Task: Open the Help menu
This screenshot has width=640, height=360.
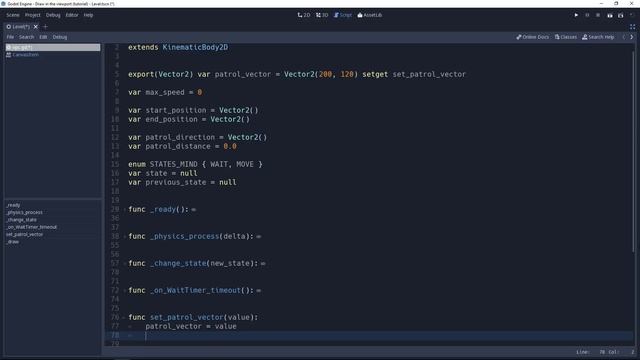Action: [x=89, y=15]
